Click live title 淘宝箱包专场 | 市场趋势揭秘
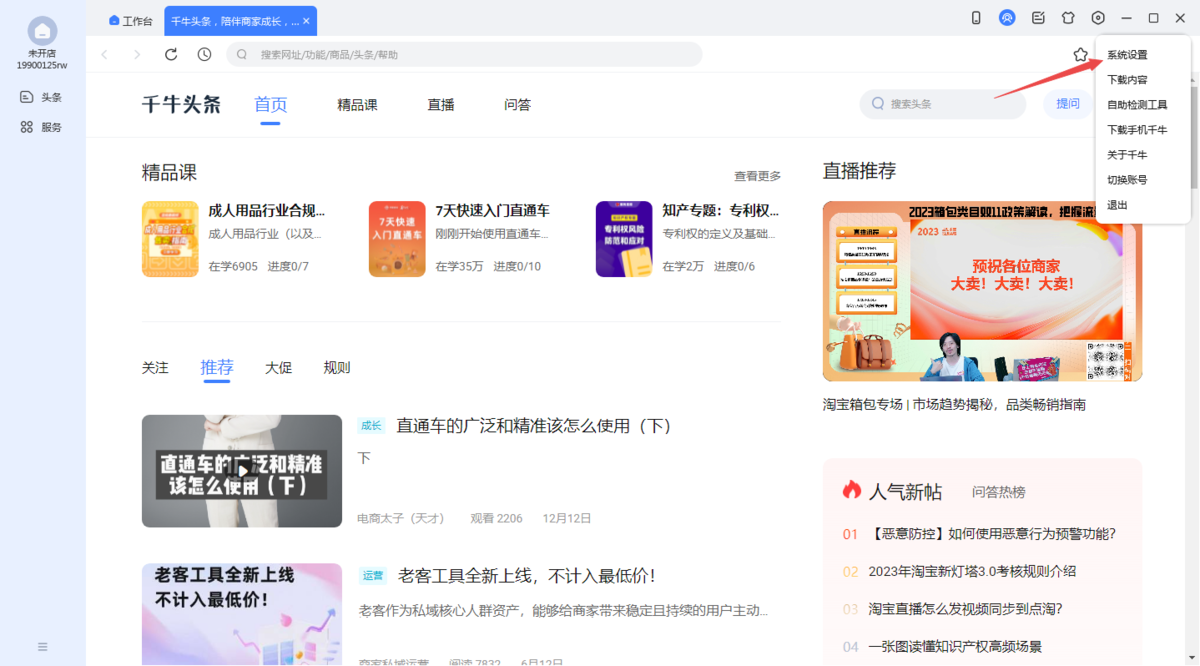Screen dimensions: 1200x666 [954, 405]
